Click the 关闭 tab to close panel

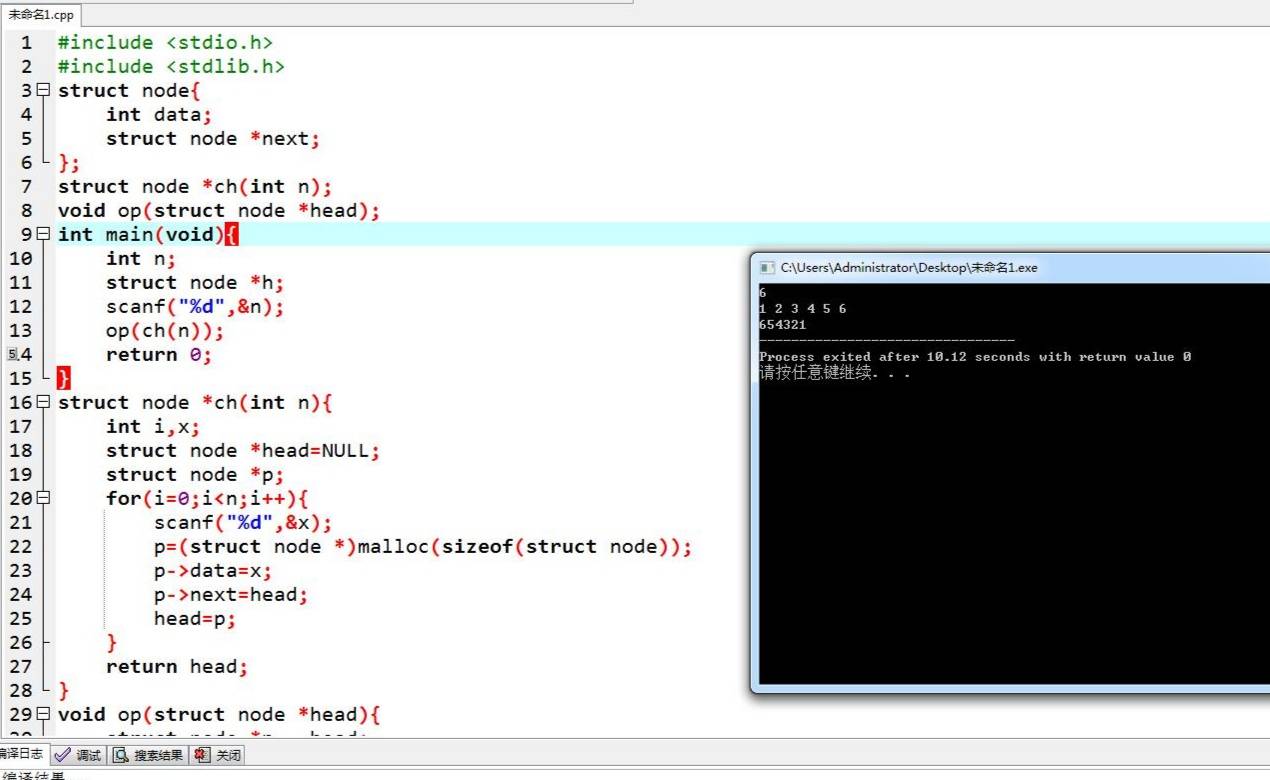coord(217,755)
